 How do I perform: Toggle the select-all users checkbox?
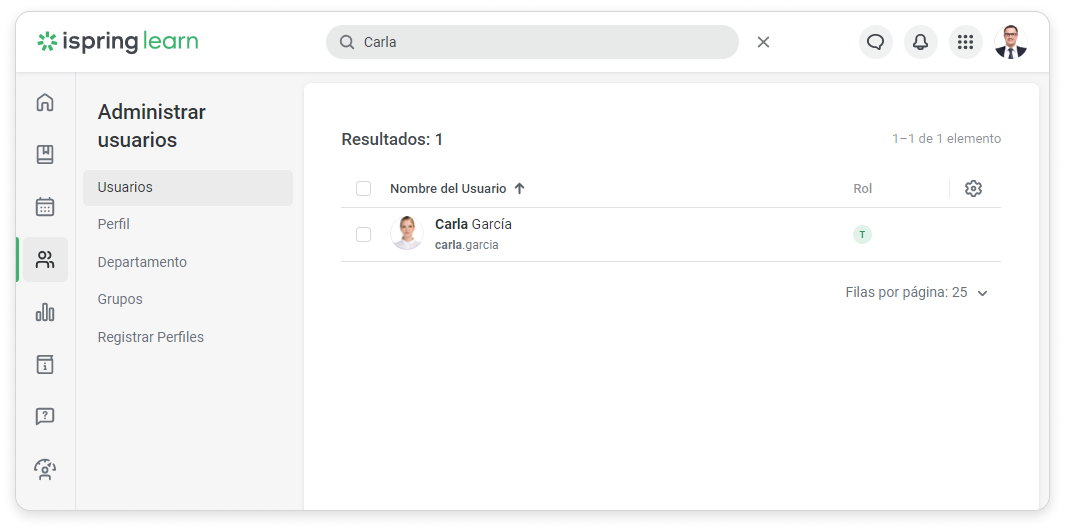(x=364, y=188)
